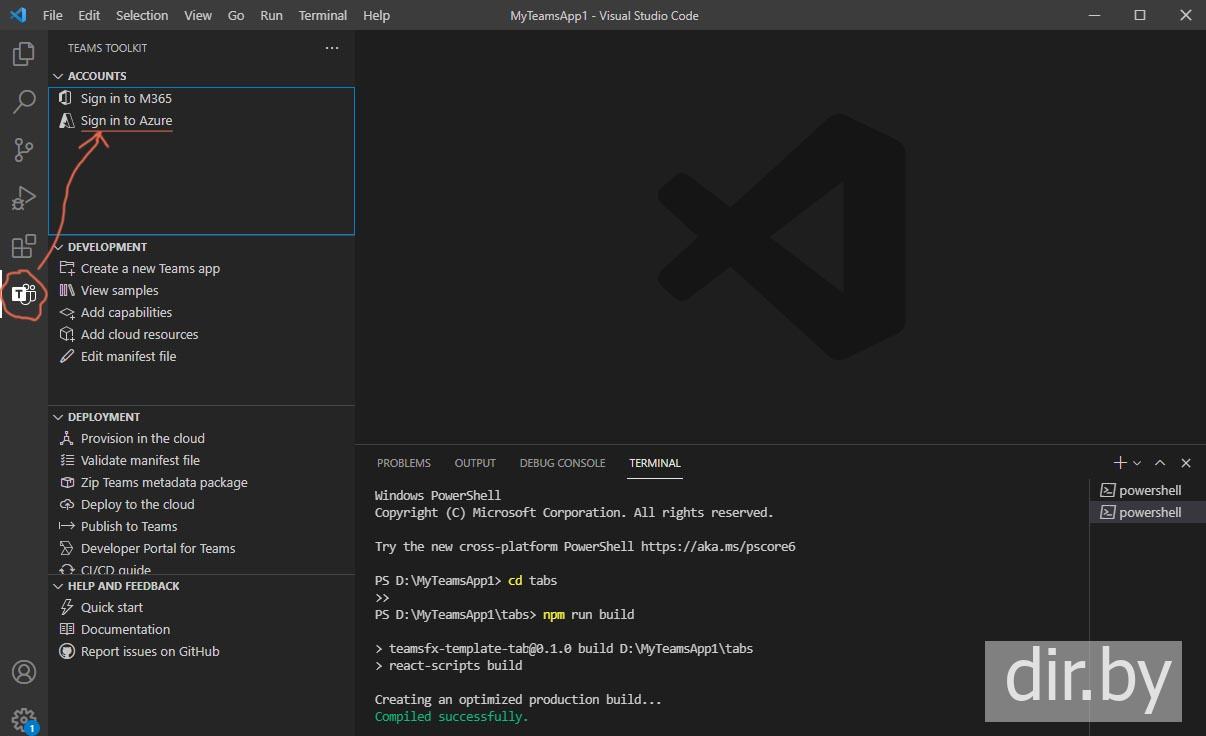Open the Terminal menu in menu bar
The height and width of the screenshot is (736, 1206).
coord(322,15)
